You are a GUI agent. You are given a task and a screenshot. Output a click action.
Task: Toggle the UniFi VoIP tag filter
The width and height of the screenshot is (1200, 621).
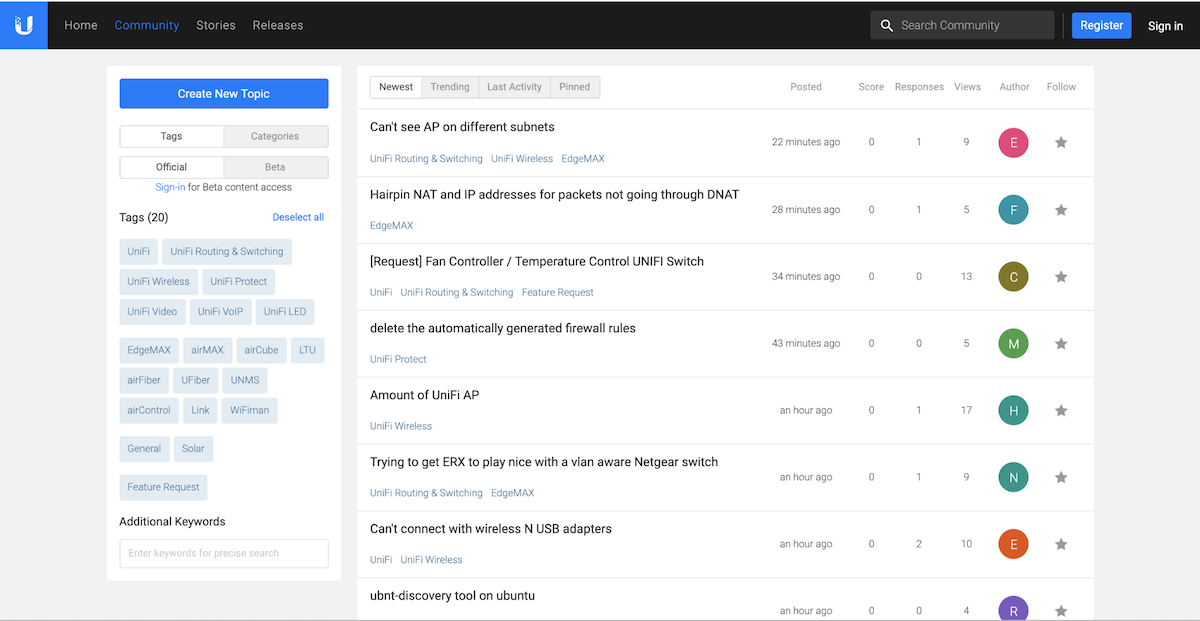pyautogui.click(x=220, y=312)
